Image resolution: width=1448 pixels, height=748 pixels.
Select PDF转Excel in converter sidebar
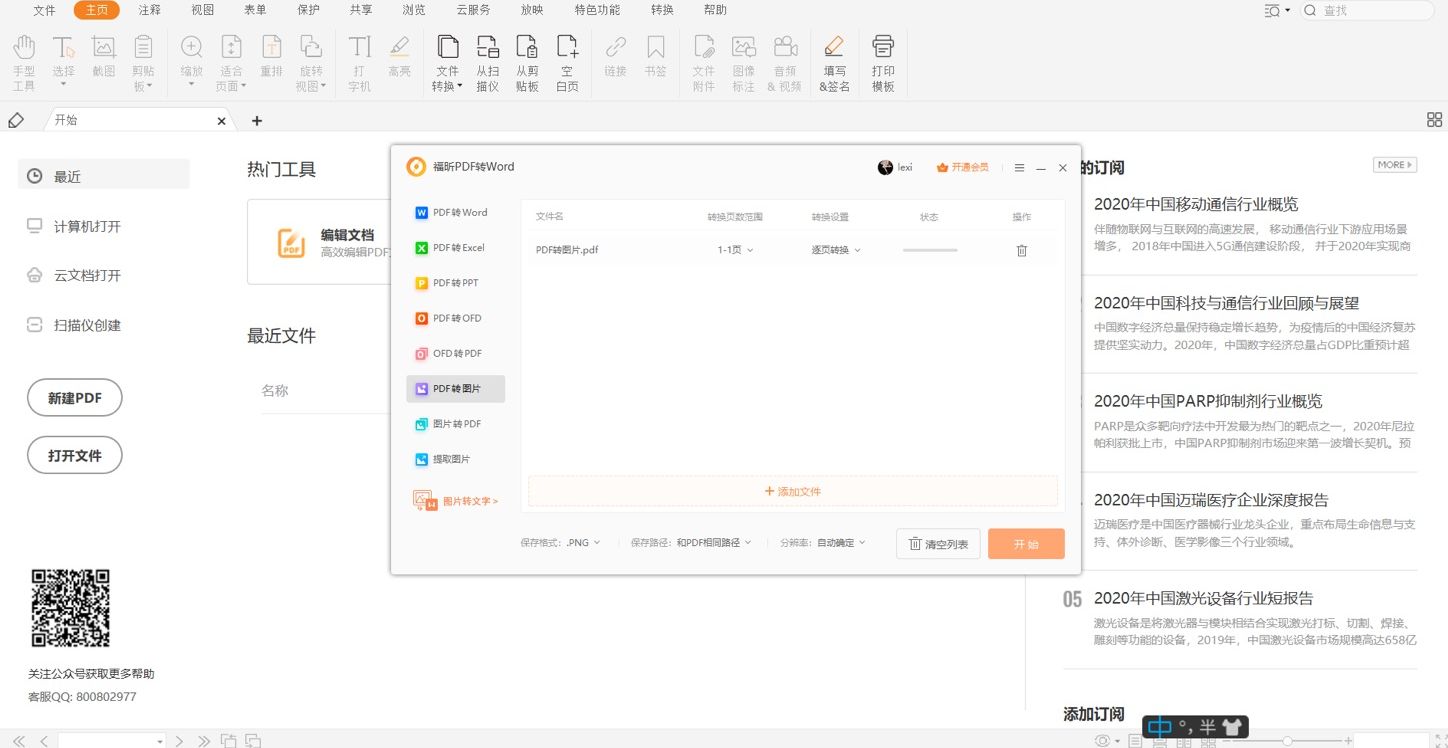(457, 248)
